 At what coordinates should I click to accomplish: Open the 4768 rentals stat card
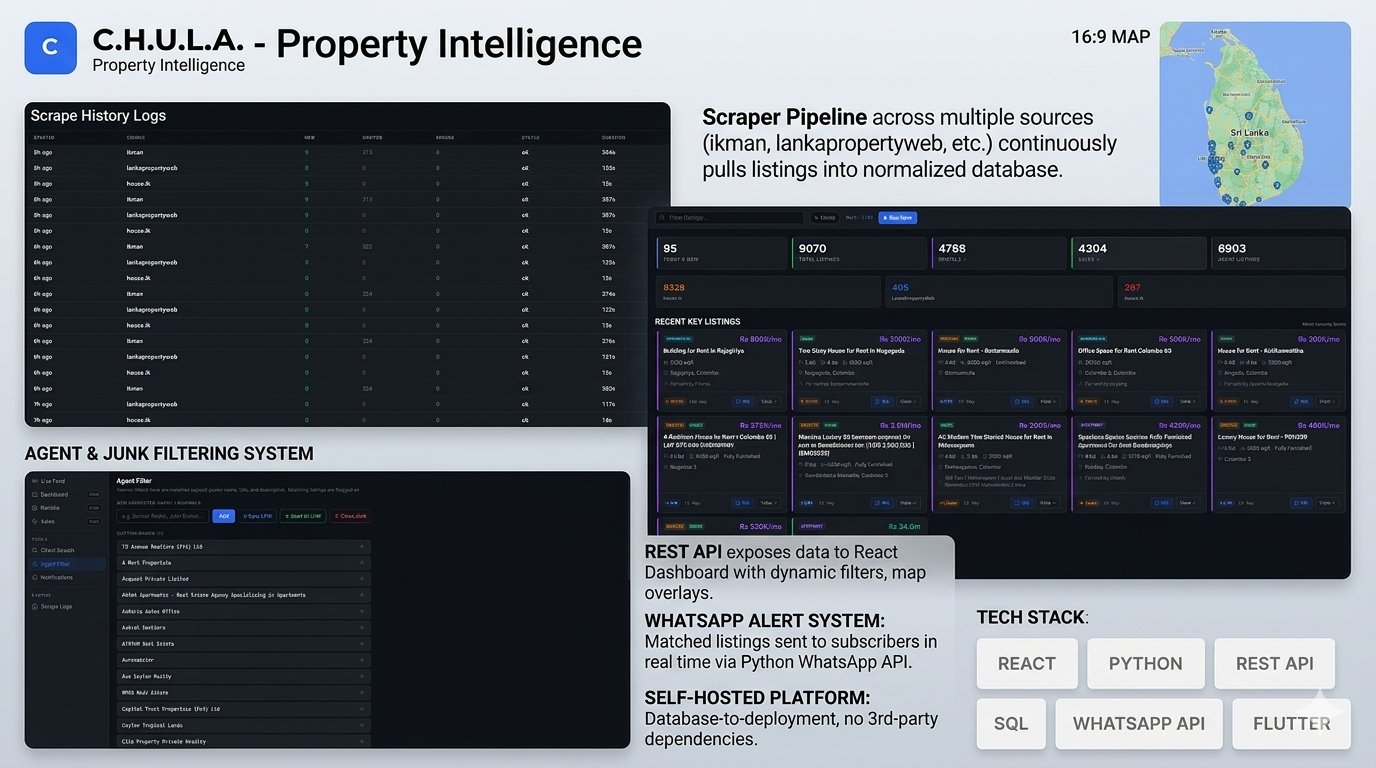[x=999, y=253]
